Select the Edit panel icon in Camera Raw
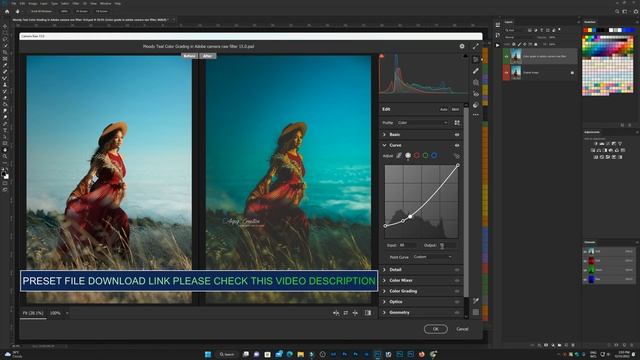Image resolution: width=640 pixels, height=360 pixels. (476, 60)
